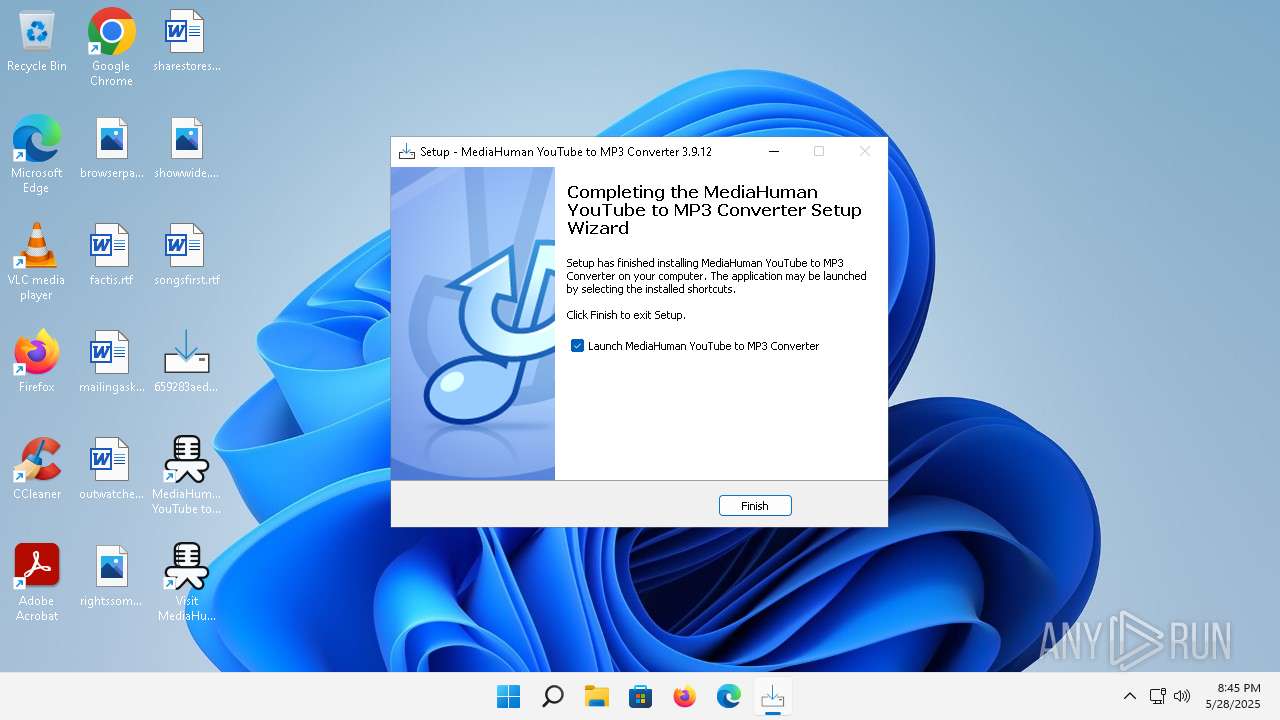Viewport: 1280px width, 720px height.
Task: Open the volume tray icon
Action: [x=1181, y=696]
